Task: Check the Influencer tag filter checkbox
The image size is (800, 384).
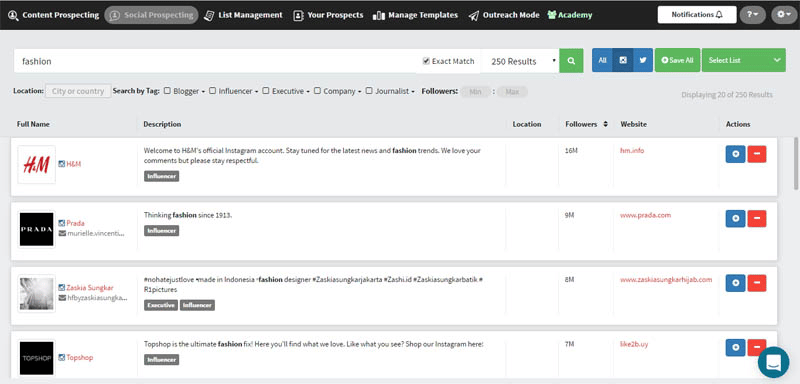Action: pyautogui.click(x=212, y=91)
